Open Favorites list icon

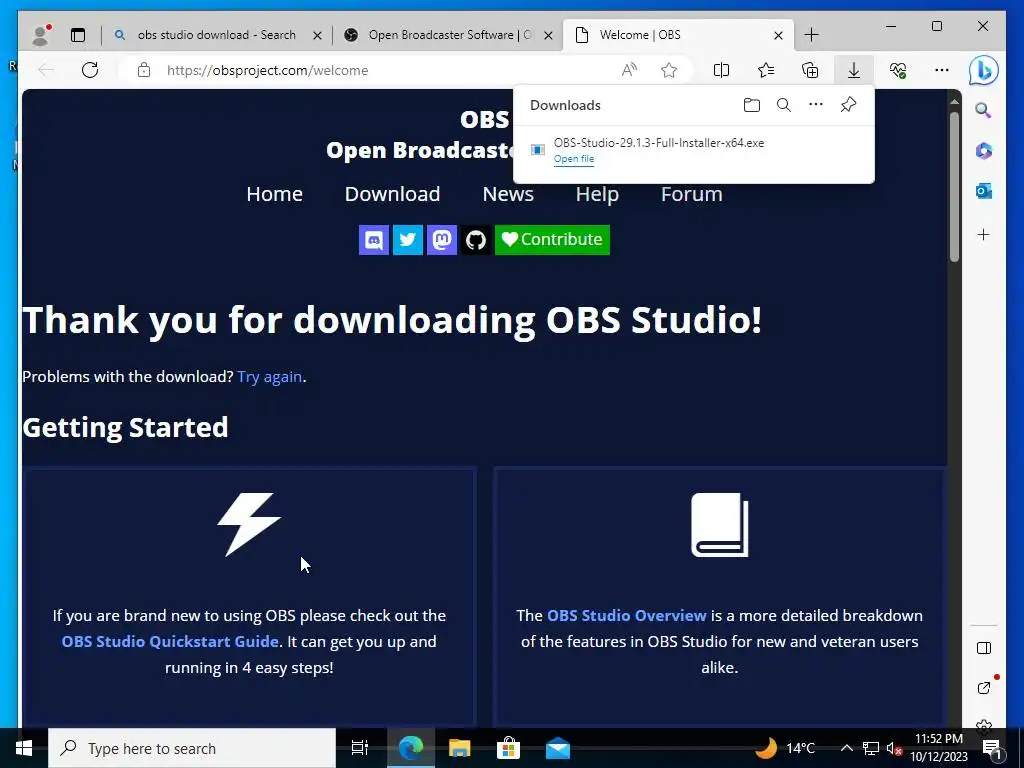[766, 70]
